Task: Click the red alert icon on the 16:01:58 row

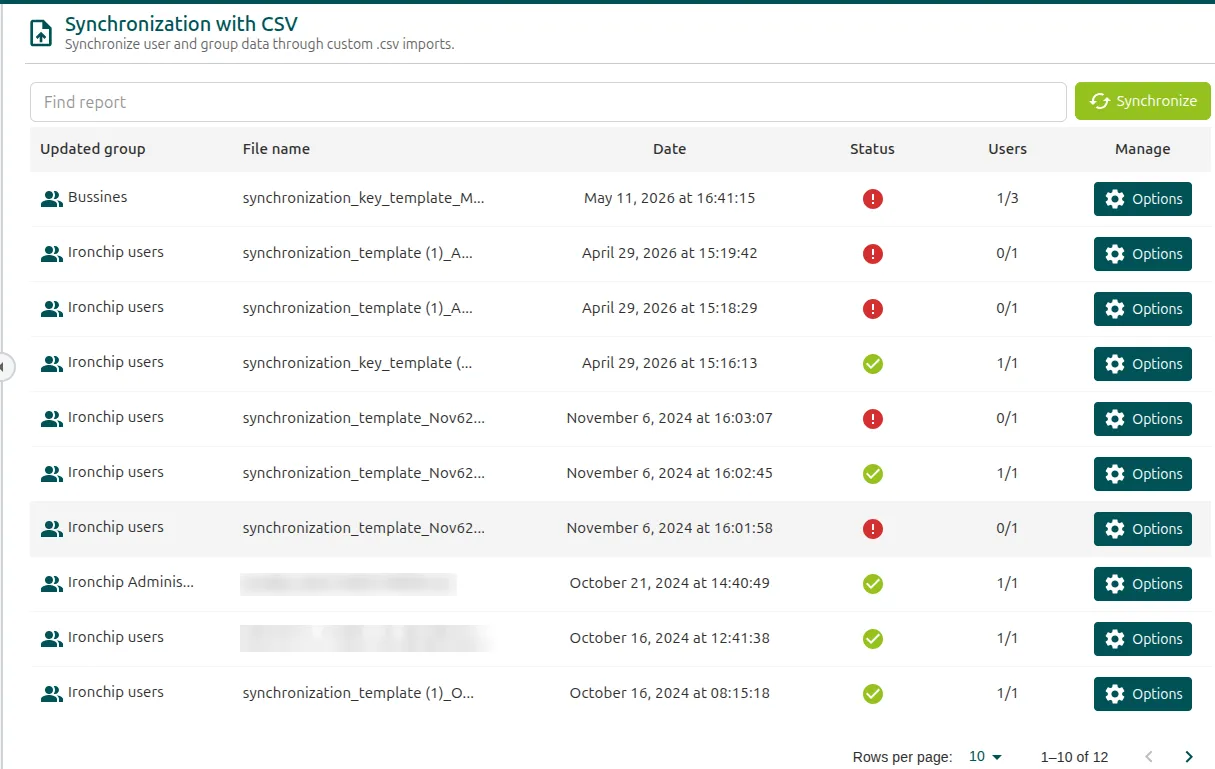Action: 873,529
